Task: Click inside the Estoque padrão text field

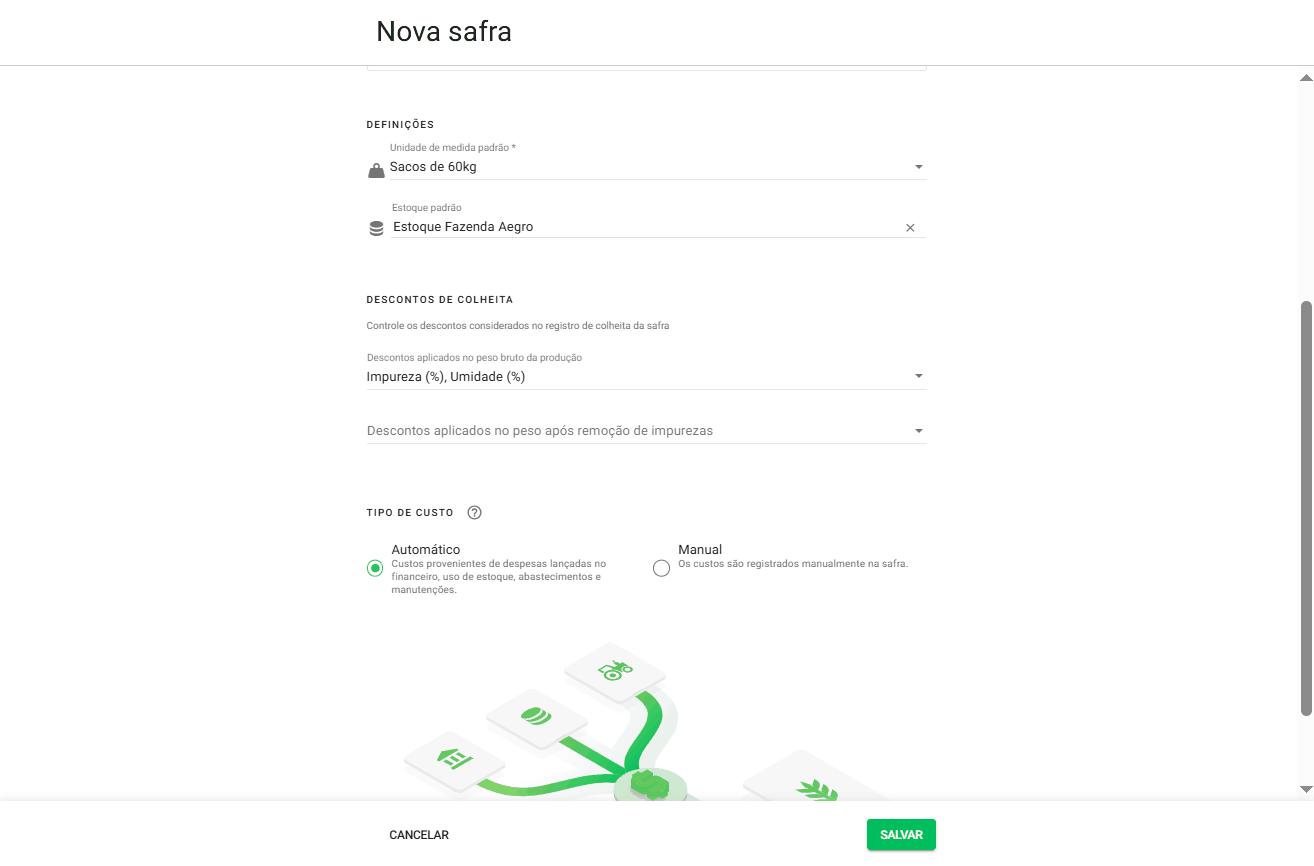Action: [600, 226]
